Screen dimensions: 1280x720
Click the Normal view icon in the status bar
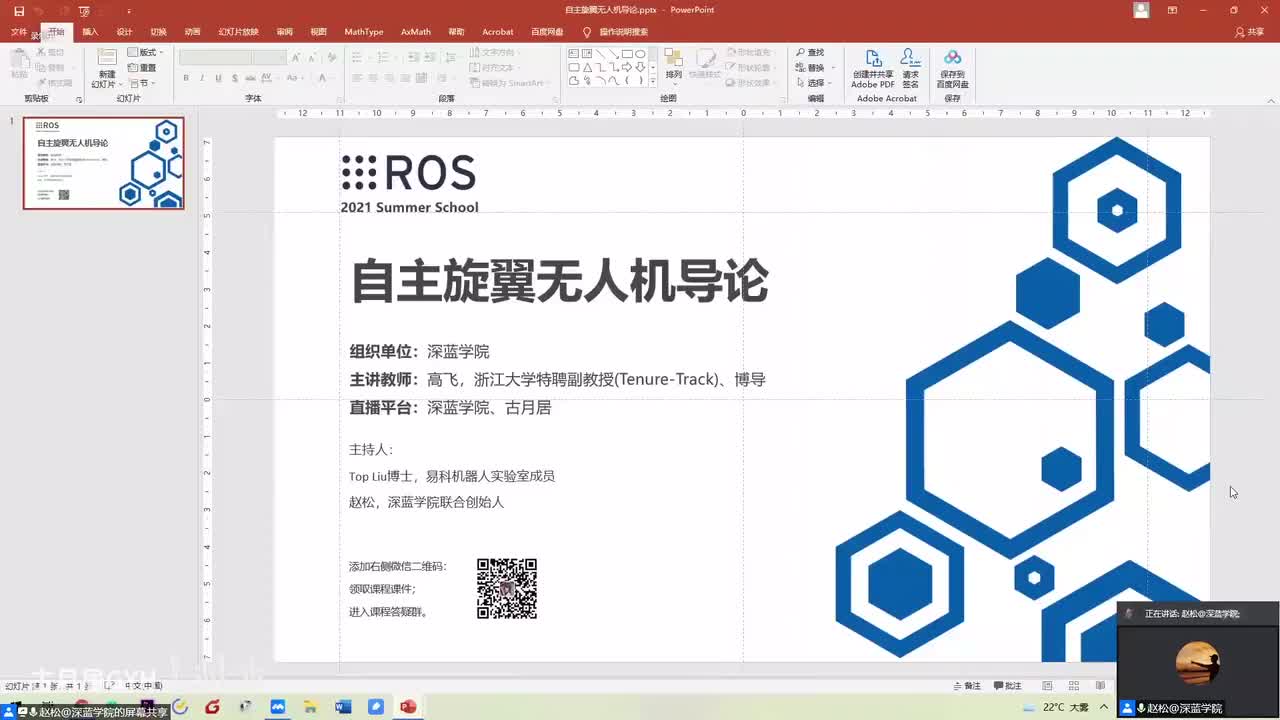pos(1047,686)
